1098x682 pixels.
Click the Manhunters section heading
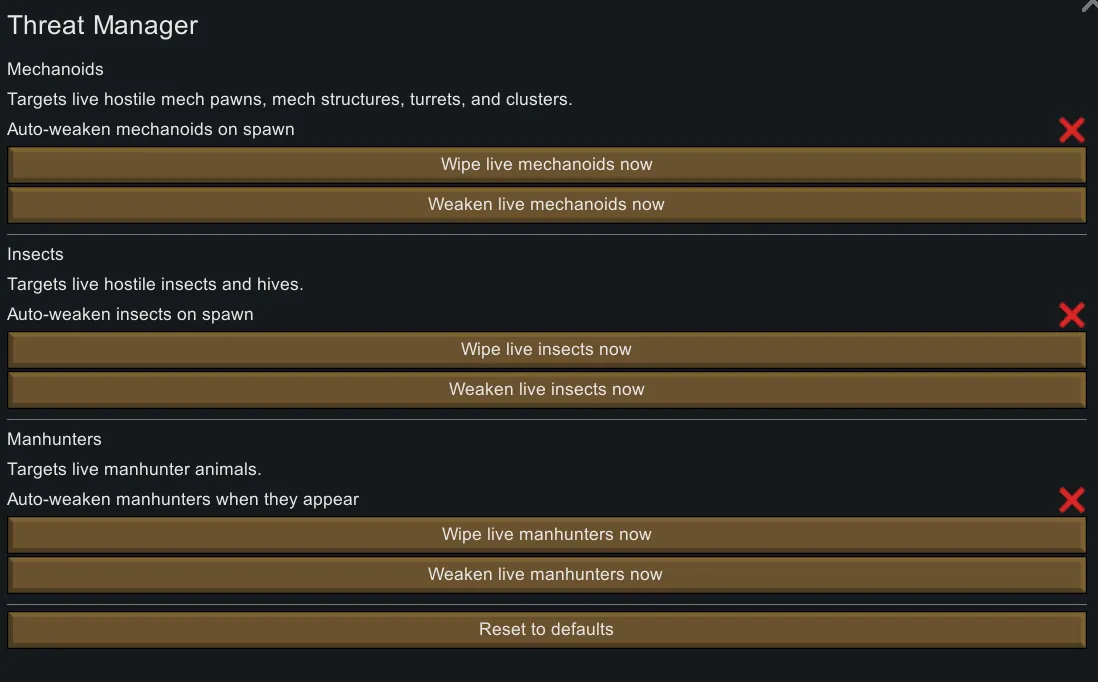click(54, 439)
